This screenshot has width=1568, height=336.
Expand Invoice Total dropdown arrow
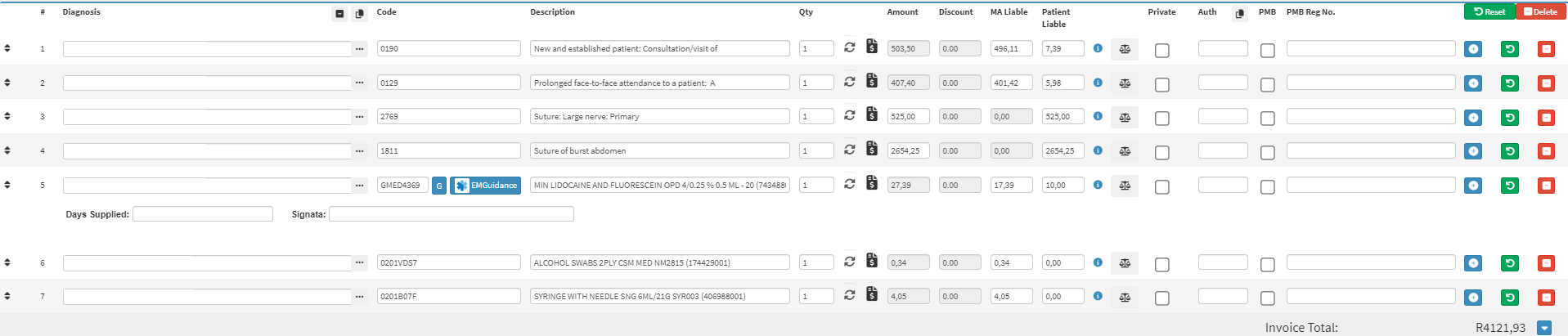tap(1543, 328)
